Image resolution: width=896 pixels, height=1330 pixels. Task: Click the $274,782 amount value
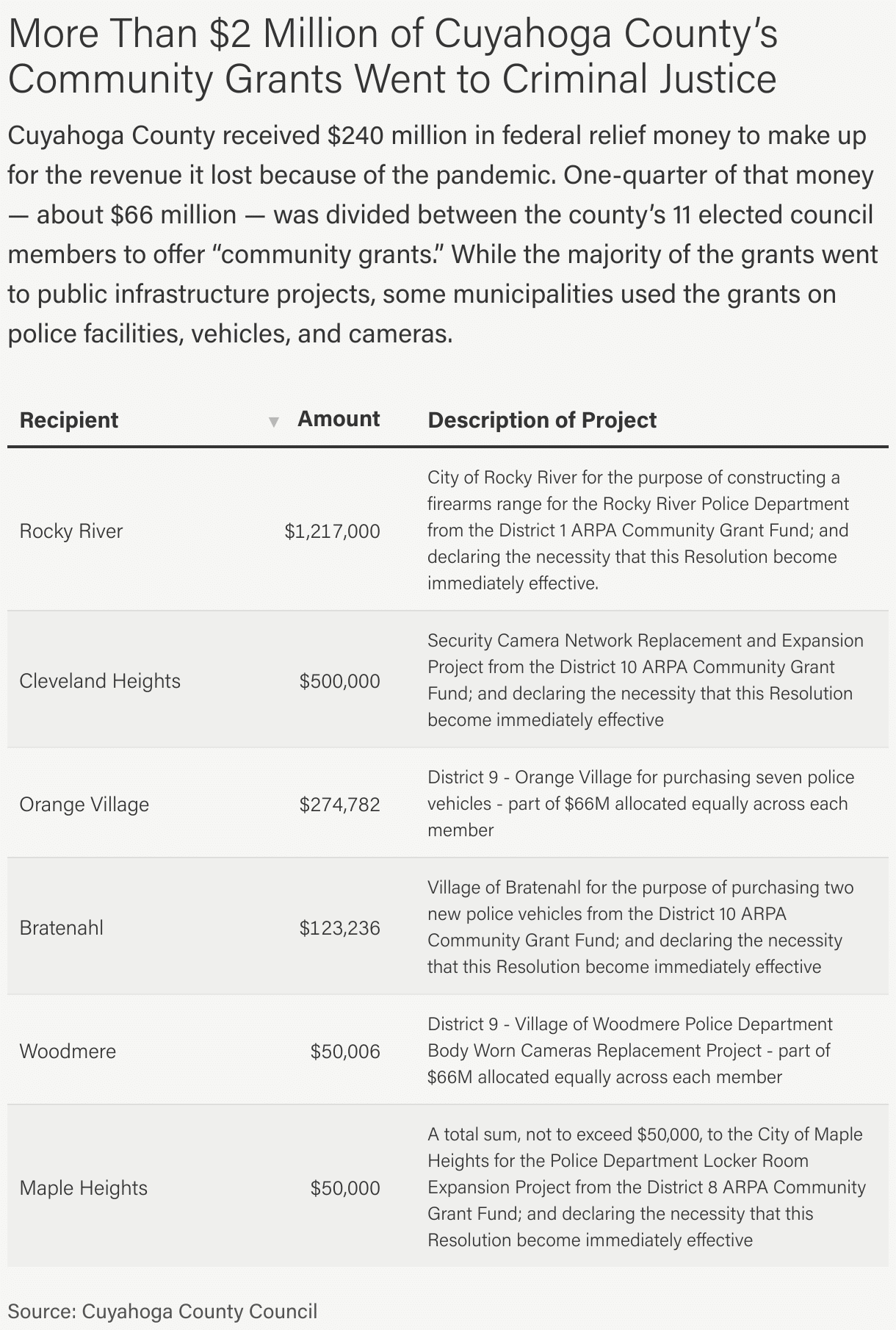(x=340, y=805)
